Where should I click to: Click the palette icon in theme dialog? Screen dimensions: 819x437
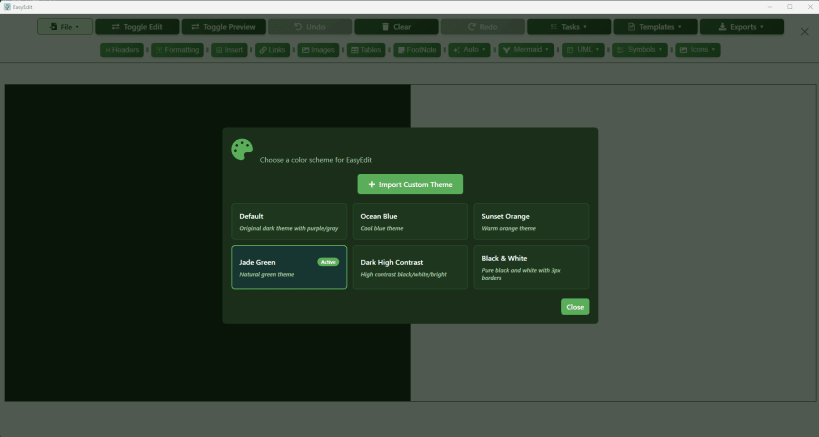pyautogui.click(x=242, y=149)
